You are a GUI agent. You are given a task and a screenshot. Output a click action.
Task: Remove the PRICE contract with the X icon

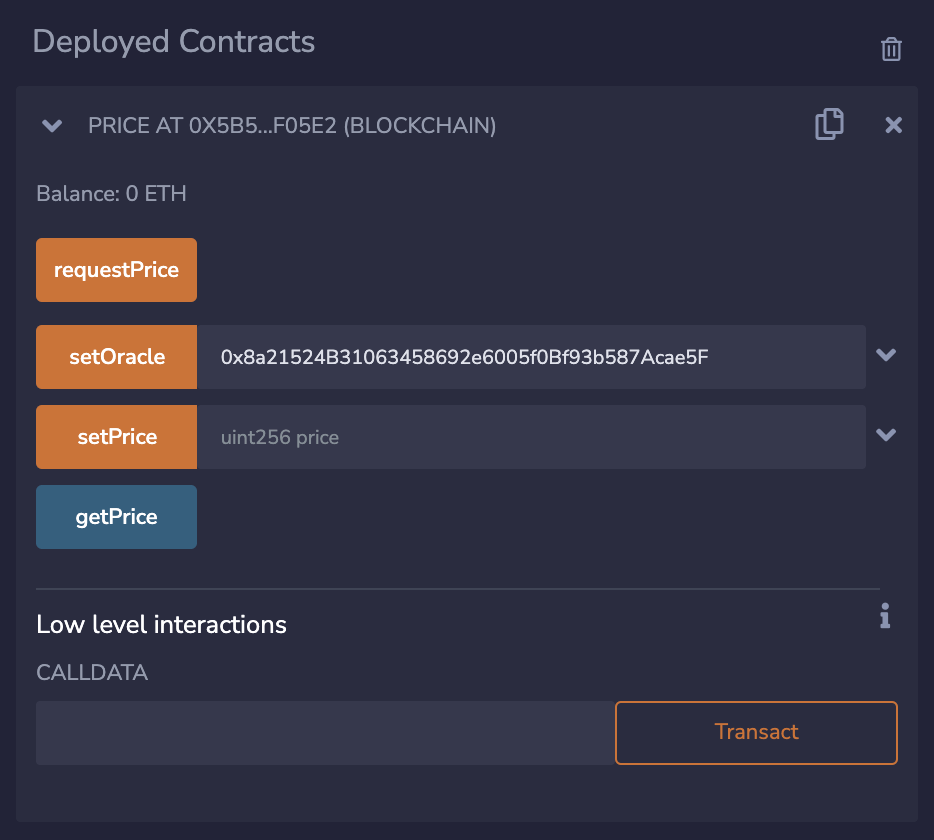pos(894,125)
